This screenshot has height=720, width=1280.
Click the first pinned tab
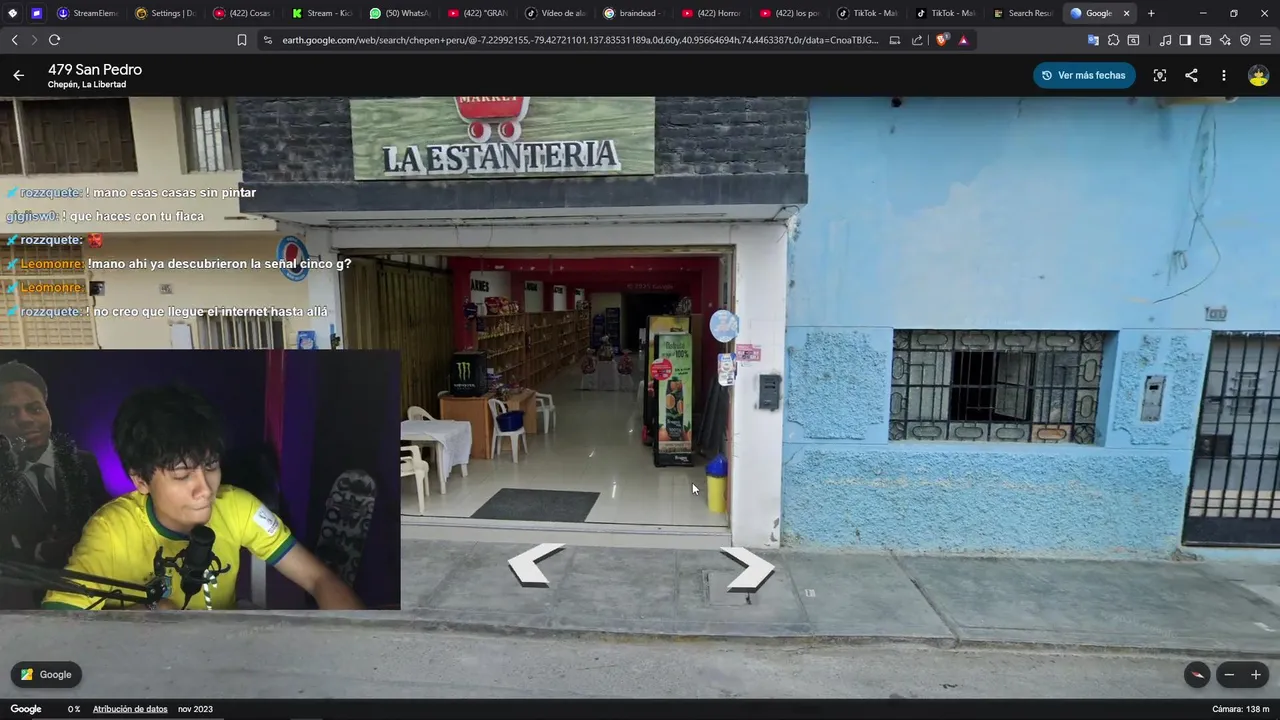[12, 13]
